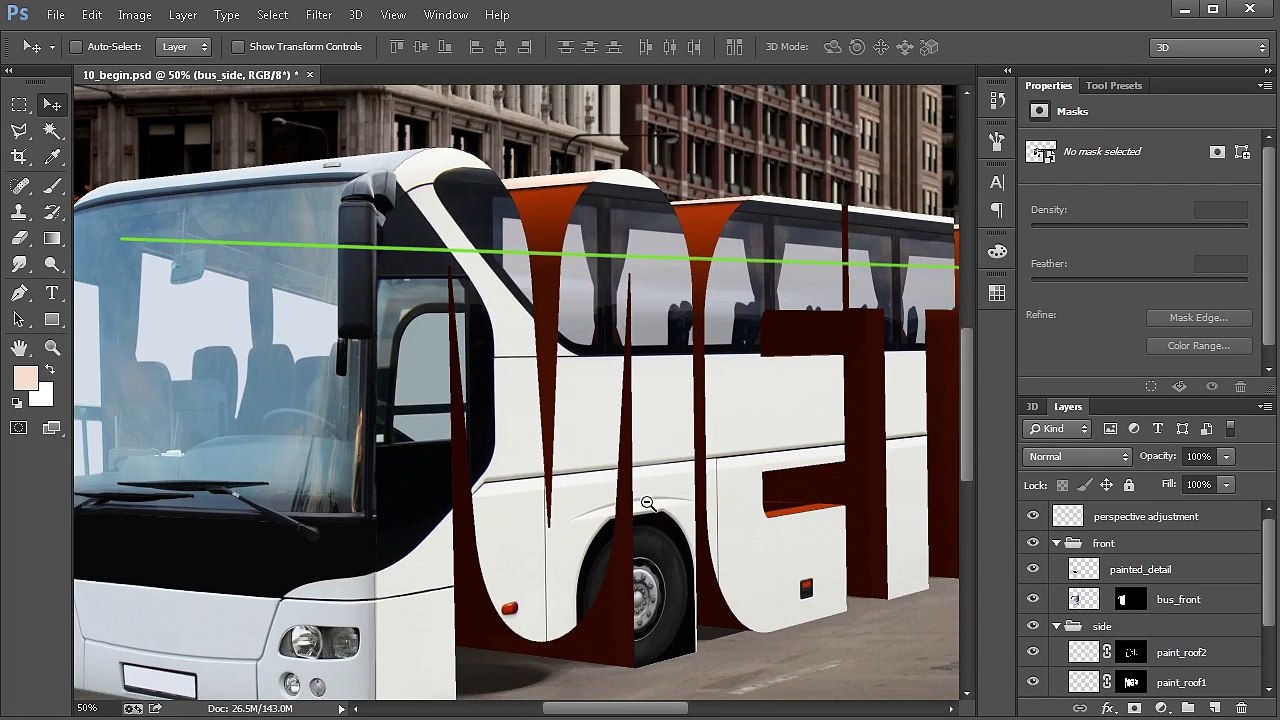Select the Healing Brush tool
The width and height of the screenshot is (1280, 720).
(19, 186)
